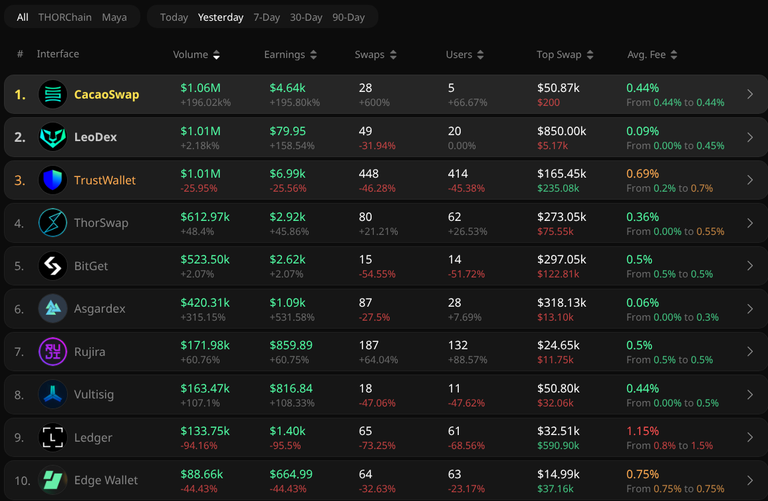Click the Interface column header

(x=58, y=54)
